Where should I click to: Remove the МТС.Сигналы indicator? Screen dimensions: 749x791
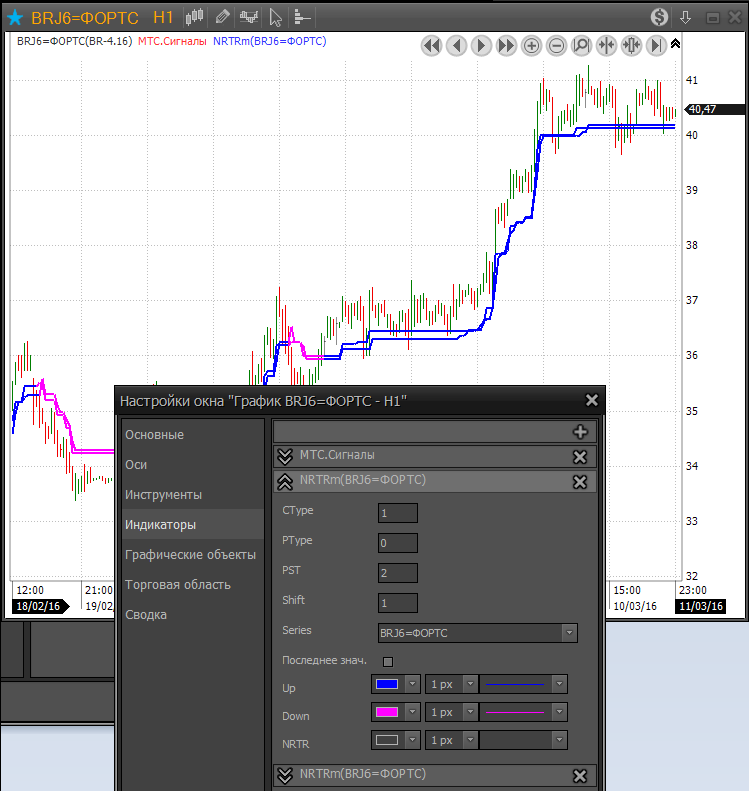point(579,457)
